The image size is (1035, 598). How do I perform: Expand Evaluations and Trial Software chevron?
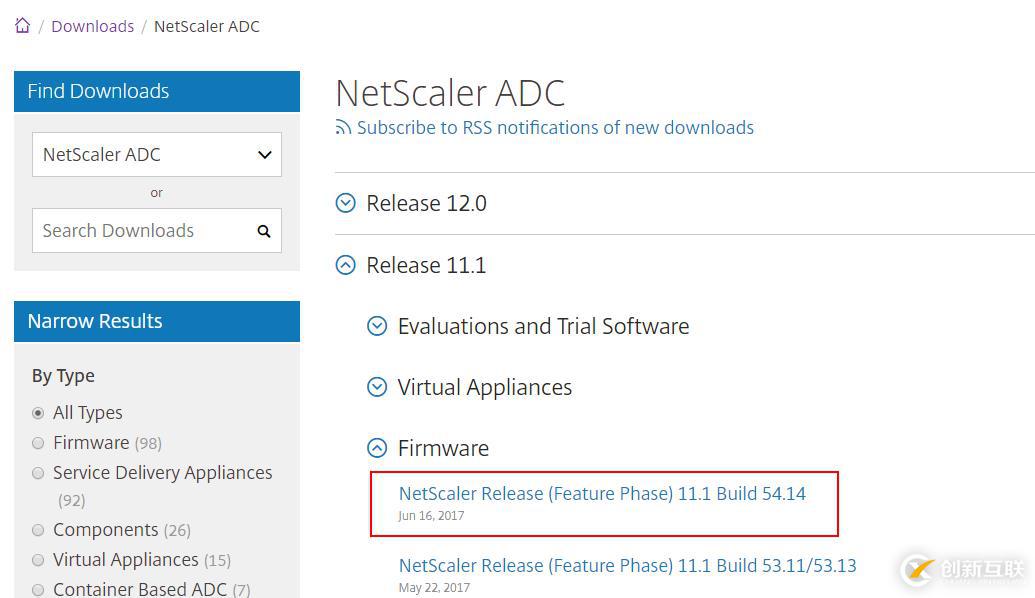(x=377, y=326)
